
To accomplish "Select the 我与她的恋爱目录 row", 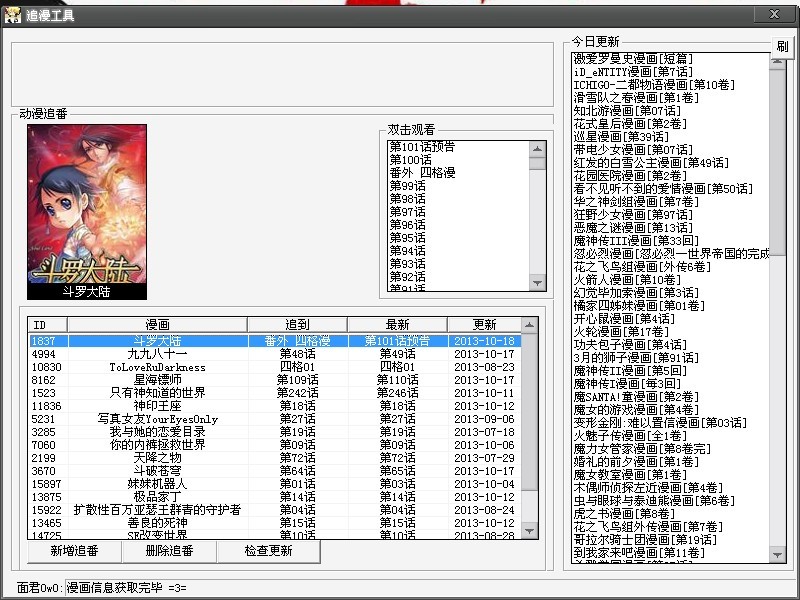I will pos(275,432).
